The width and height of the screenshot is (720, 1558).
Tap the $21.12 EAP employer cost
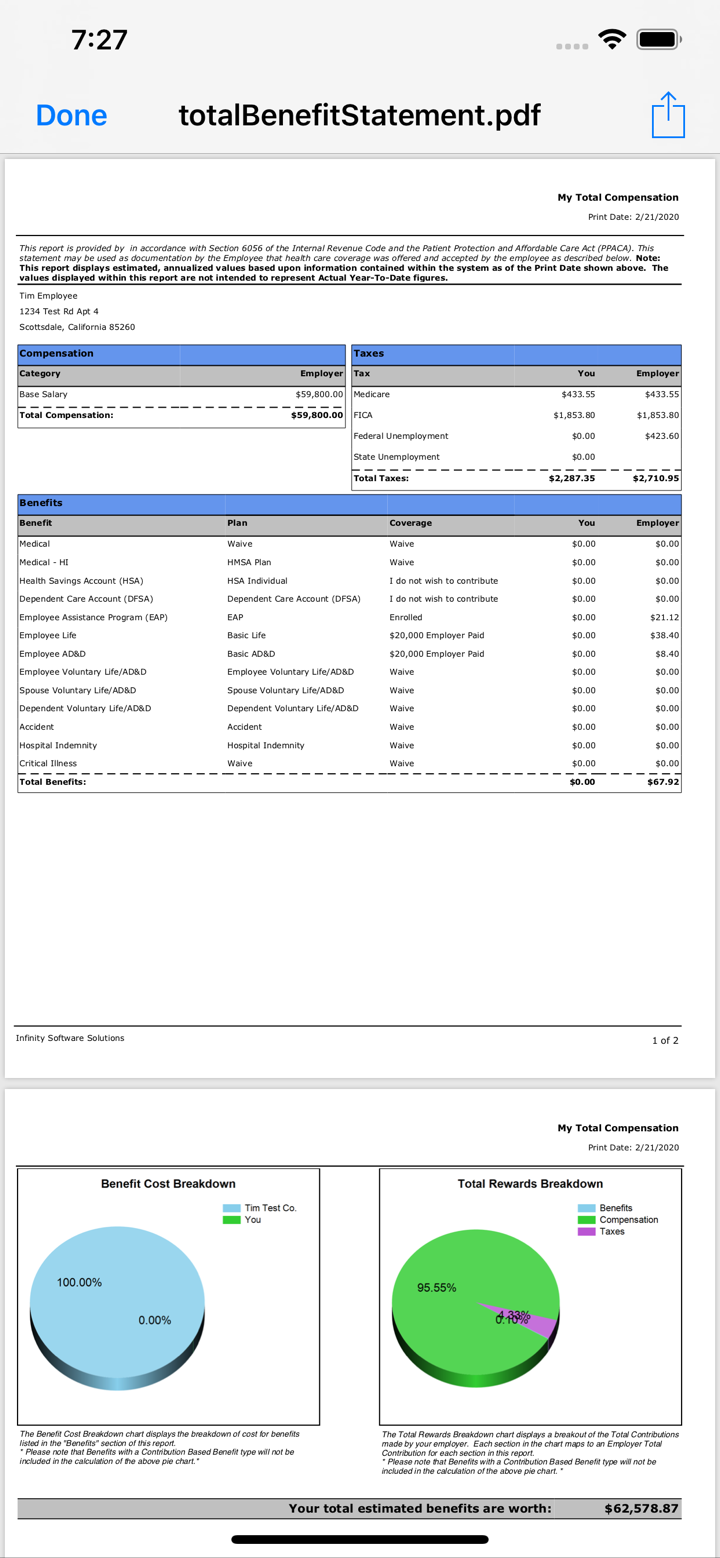click(x=665, y=617)
